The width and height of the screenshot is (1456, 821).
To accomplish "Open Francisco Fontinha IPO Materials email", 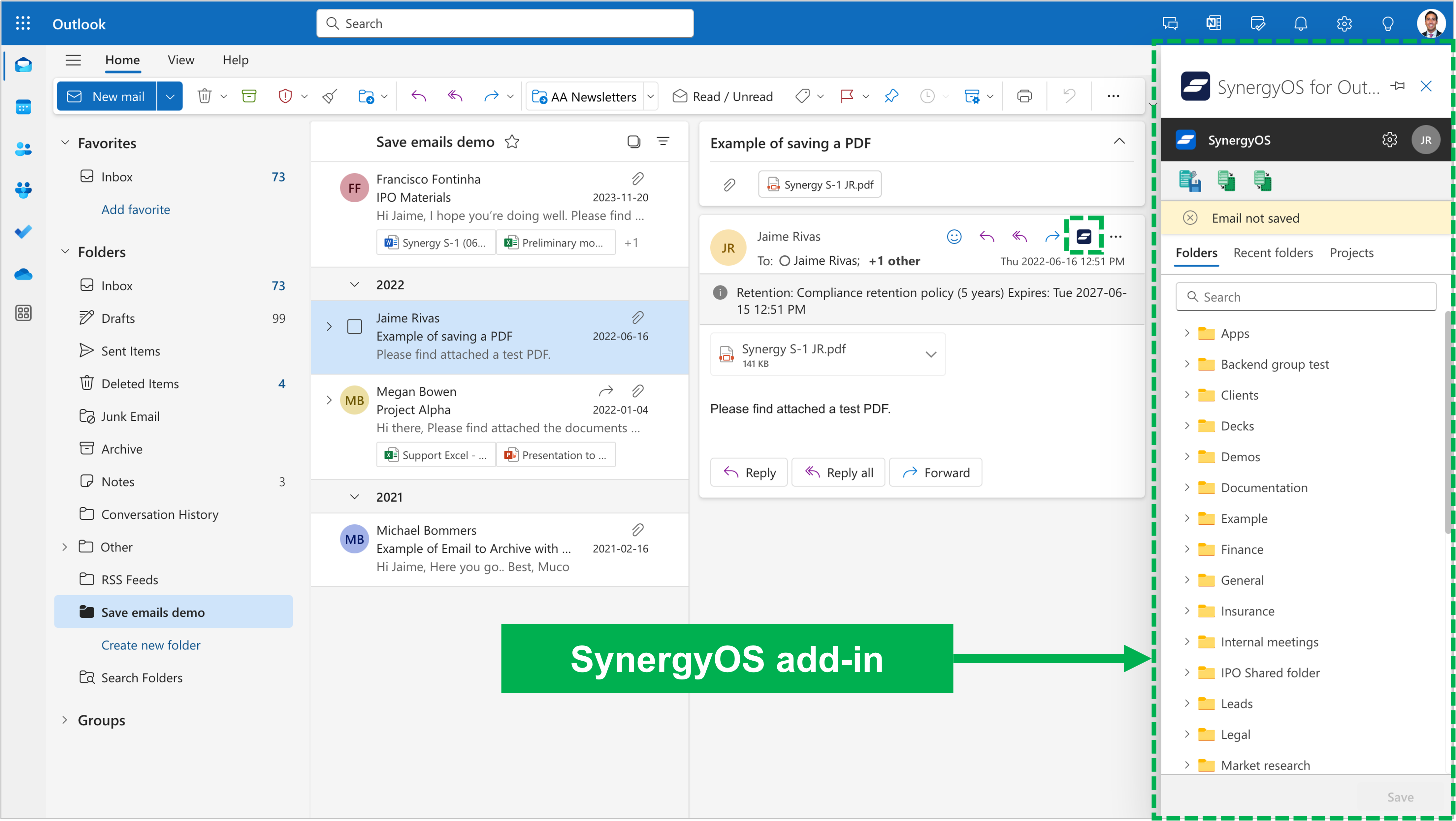I will pyautogui.click(x=500, y=215).
